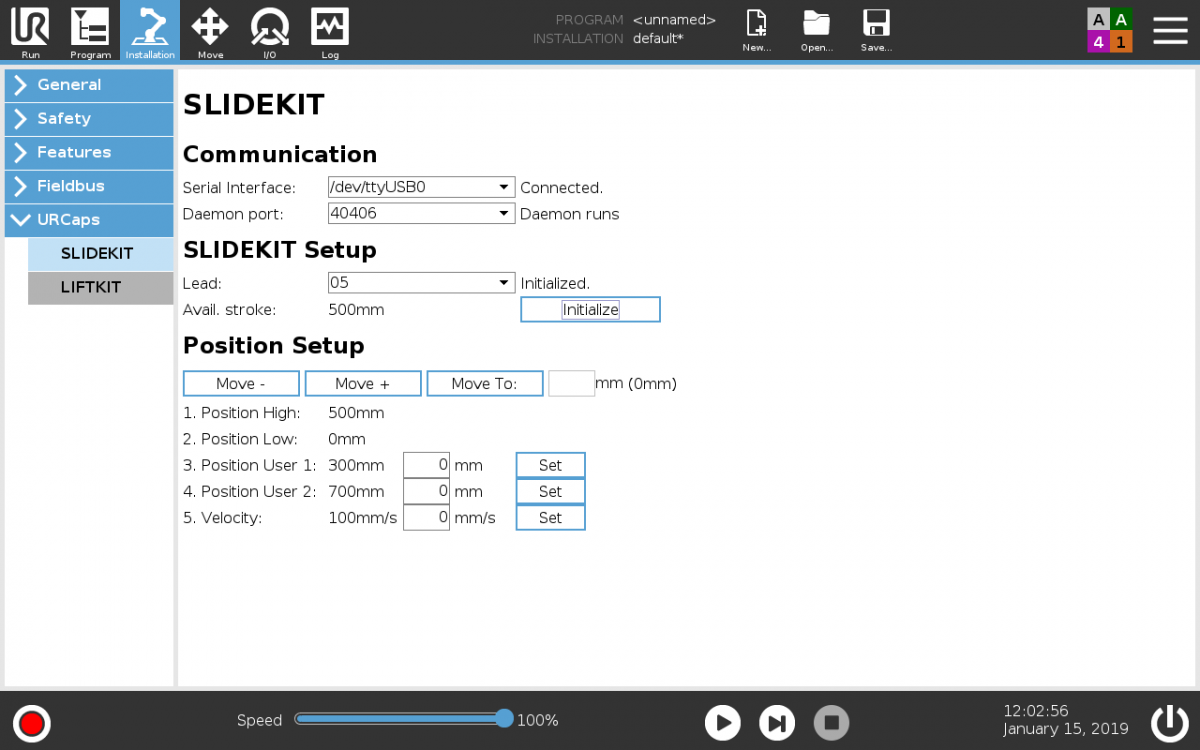Click the checksum AA41 indicator

tap(1110, 30)
